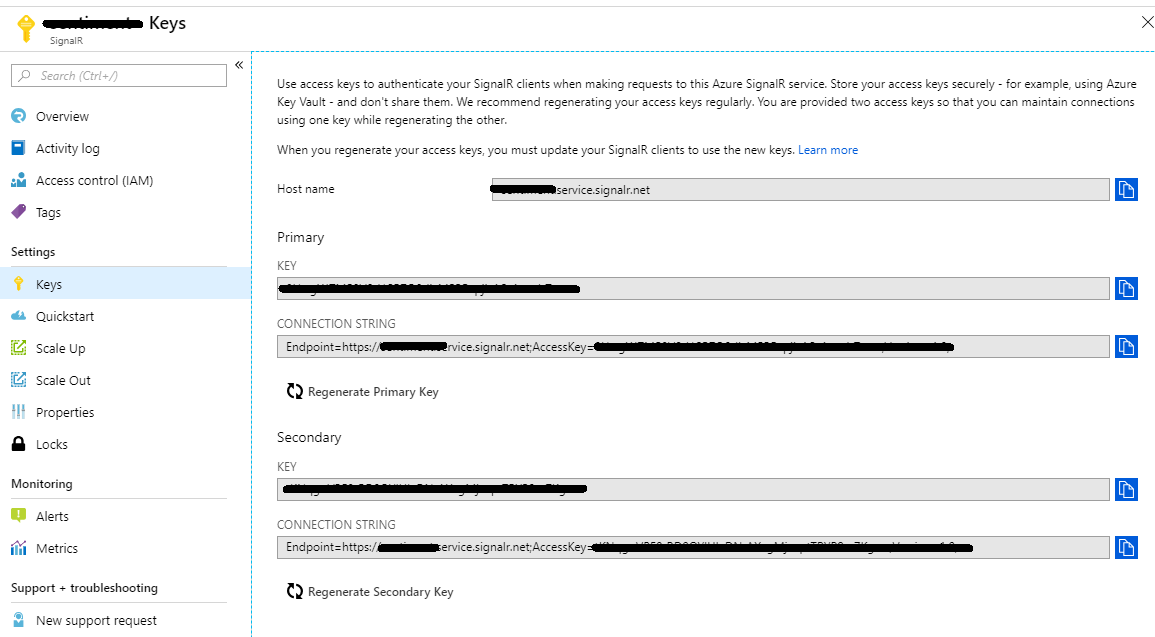This screenshot has height=637, width=1155.
Task: Click the Metrics chart icon
Action: pyautogui.click(x=18, y=548)
